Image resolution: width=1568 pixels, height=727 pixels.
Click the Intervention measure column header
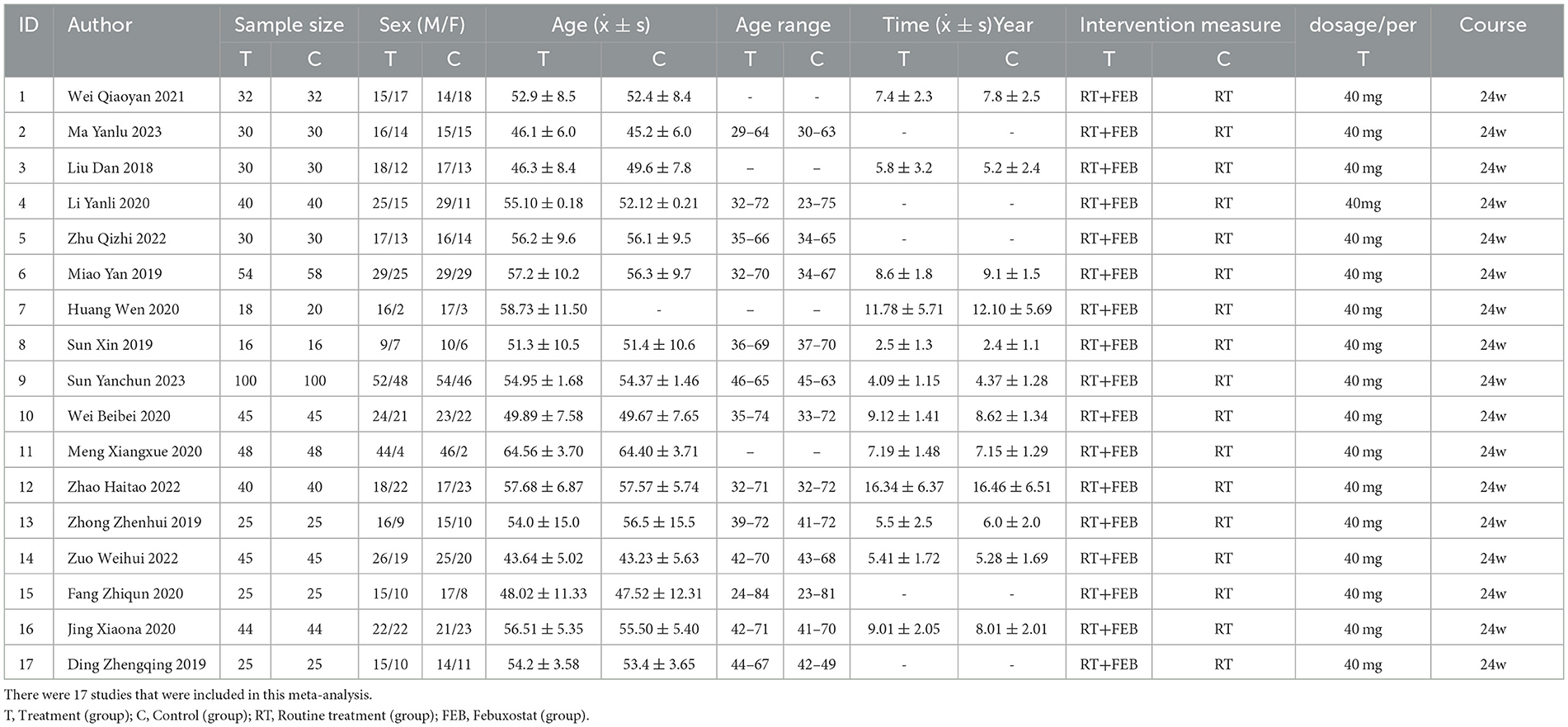pyautogui.click(x=1180, y=26)
